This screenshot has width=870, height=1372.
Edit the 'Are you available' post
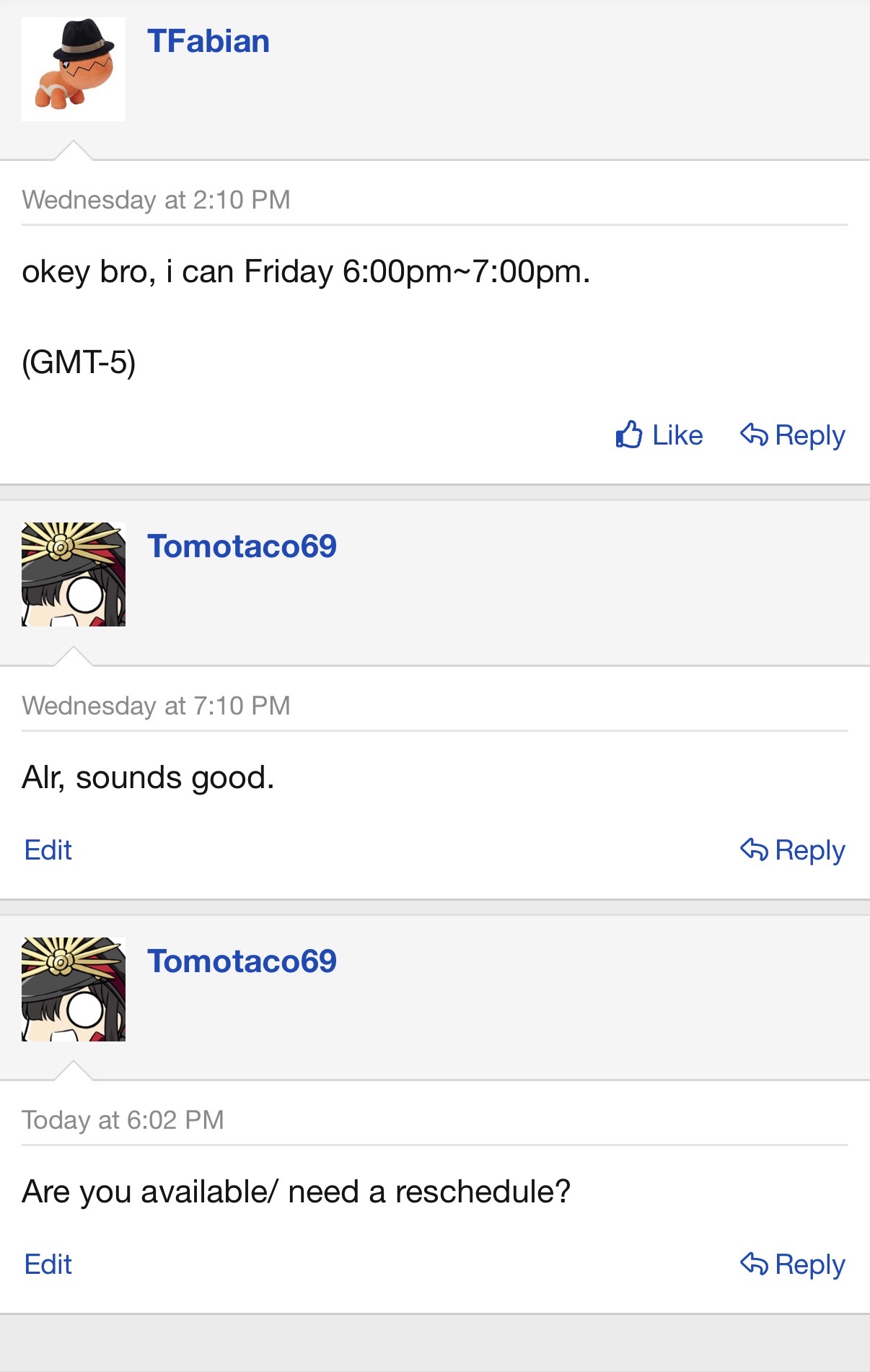click(x=48, y=1264)
